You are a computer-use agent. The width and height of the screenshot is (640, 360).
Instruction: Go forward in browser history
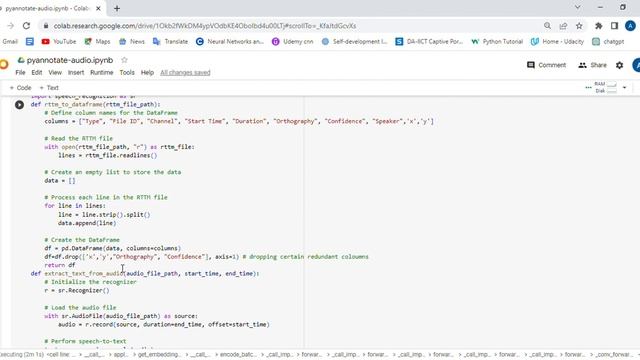coord(10,26)
